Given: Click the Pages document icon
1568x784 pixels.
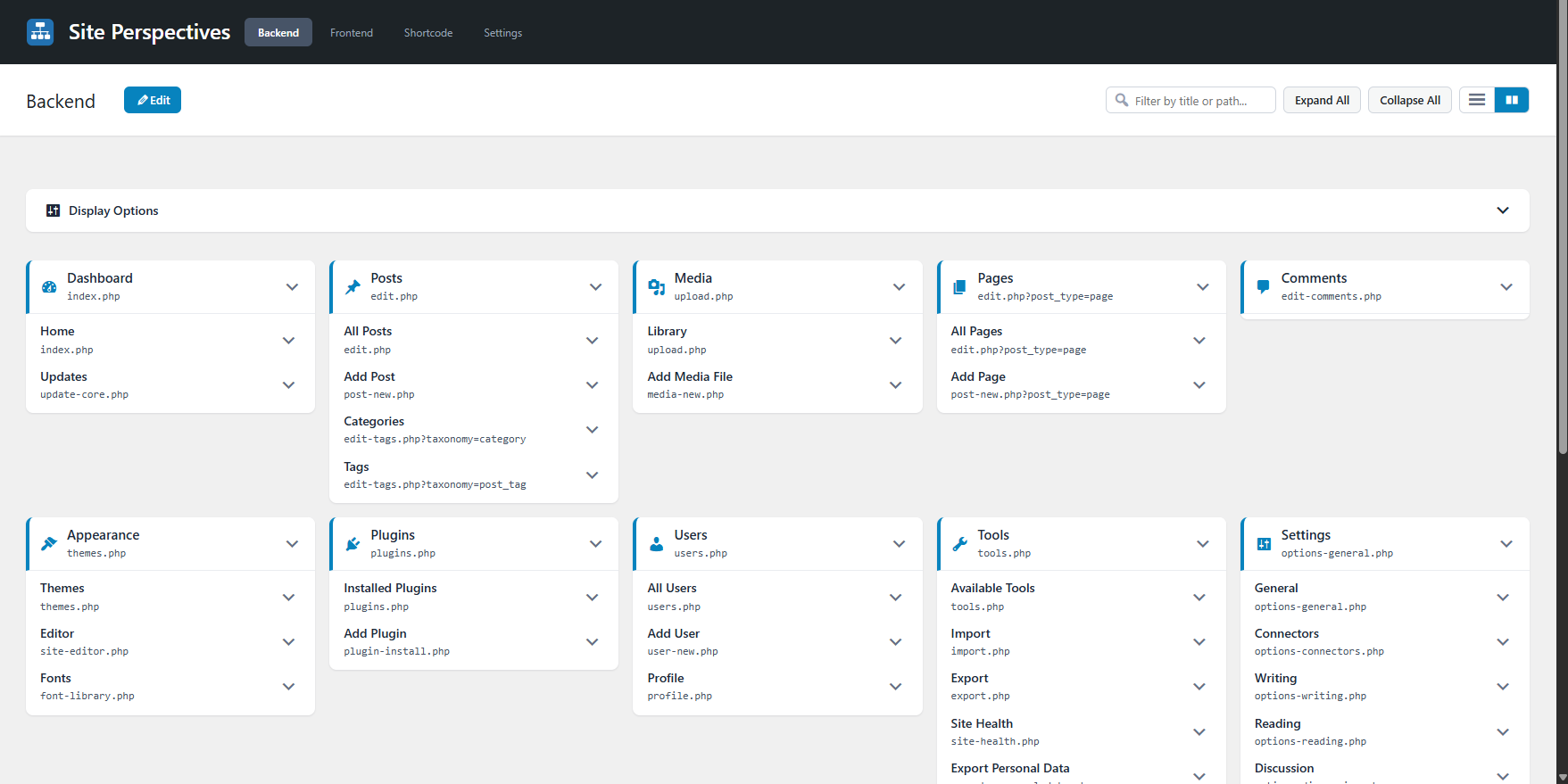Looking at the screenshot, I should pos(959,287).
